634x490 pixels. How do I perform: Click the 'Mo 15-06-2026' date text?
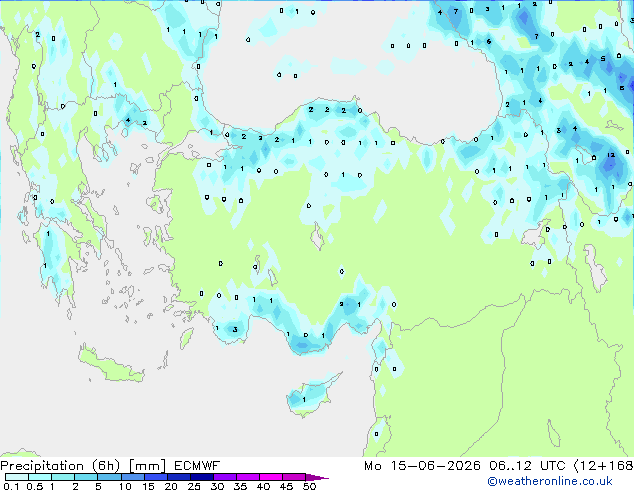pos(422,466)
